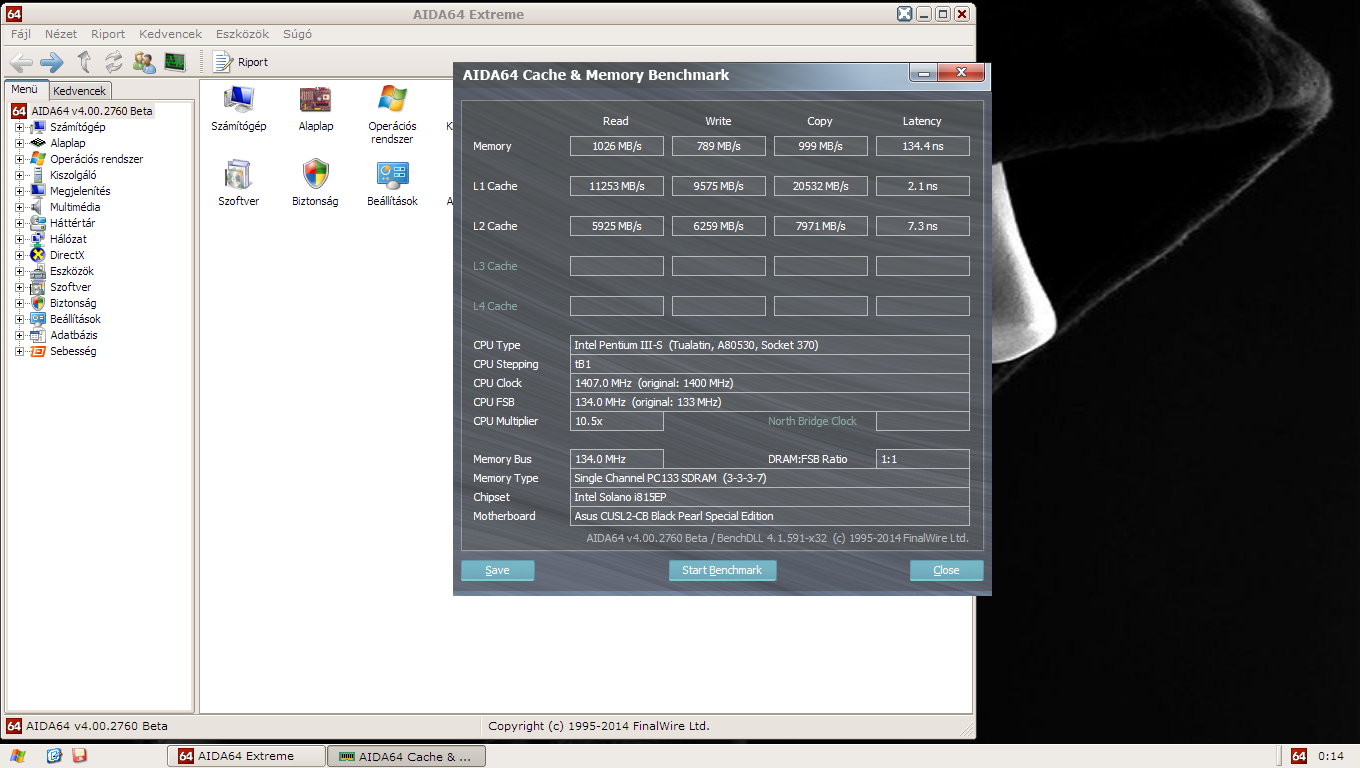Select Multimédia icon in the tree
This screenshot has height=768, width=1360.
tap(38, 207)
